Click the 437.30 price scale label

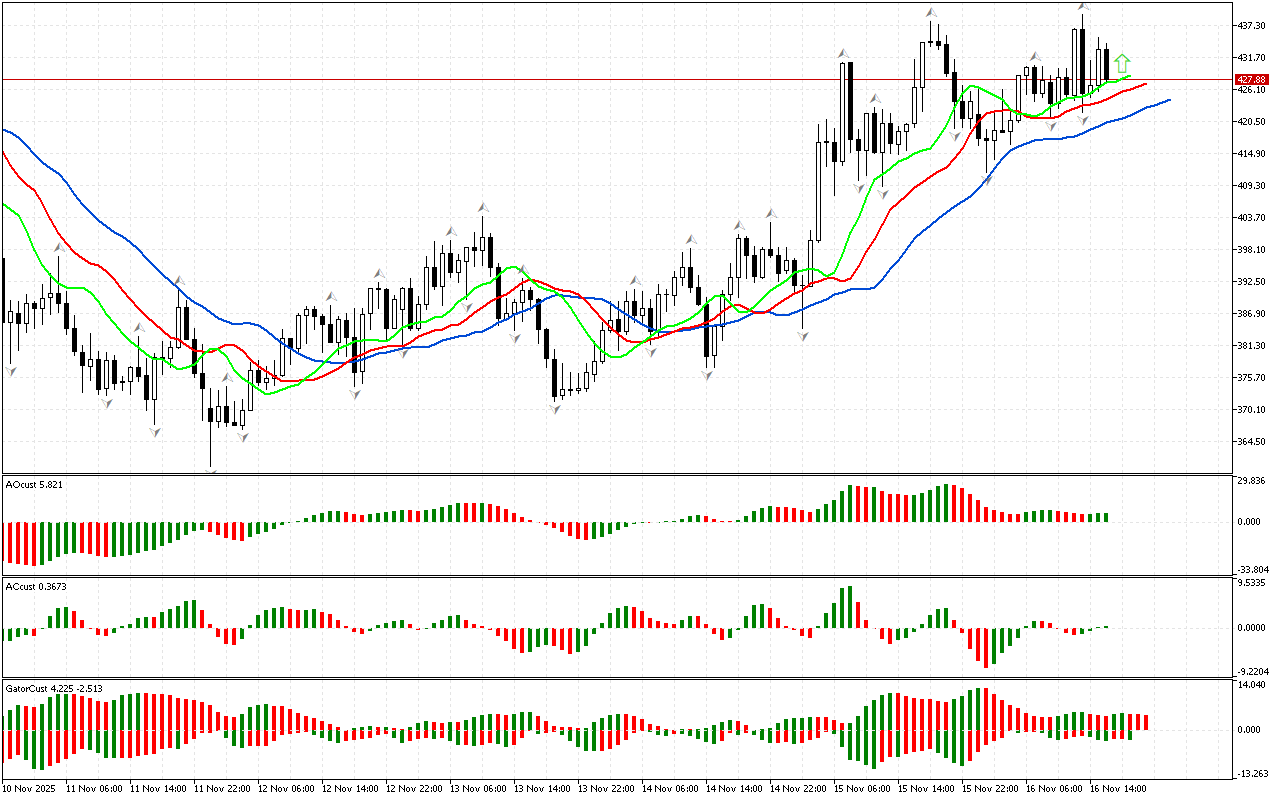(1252, 25)
